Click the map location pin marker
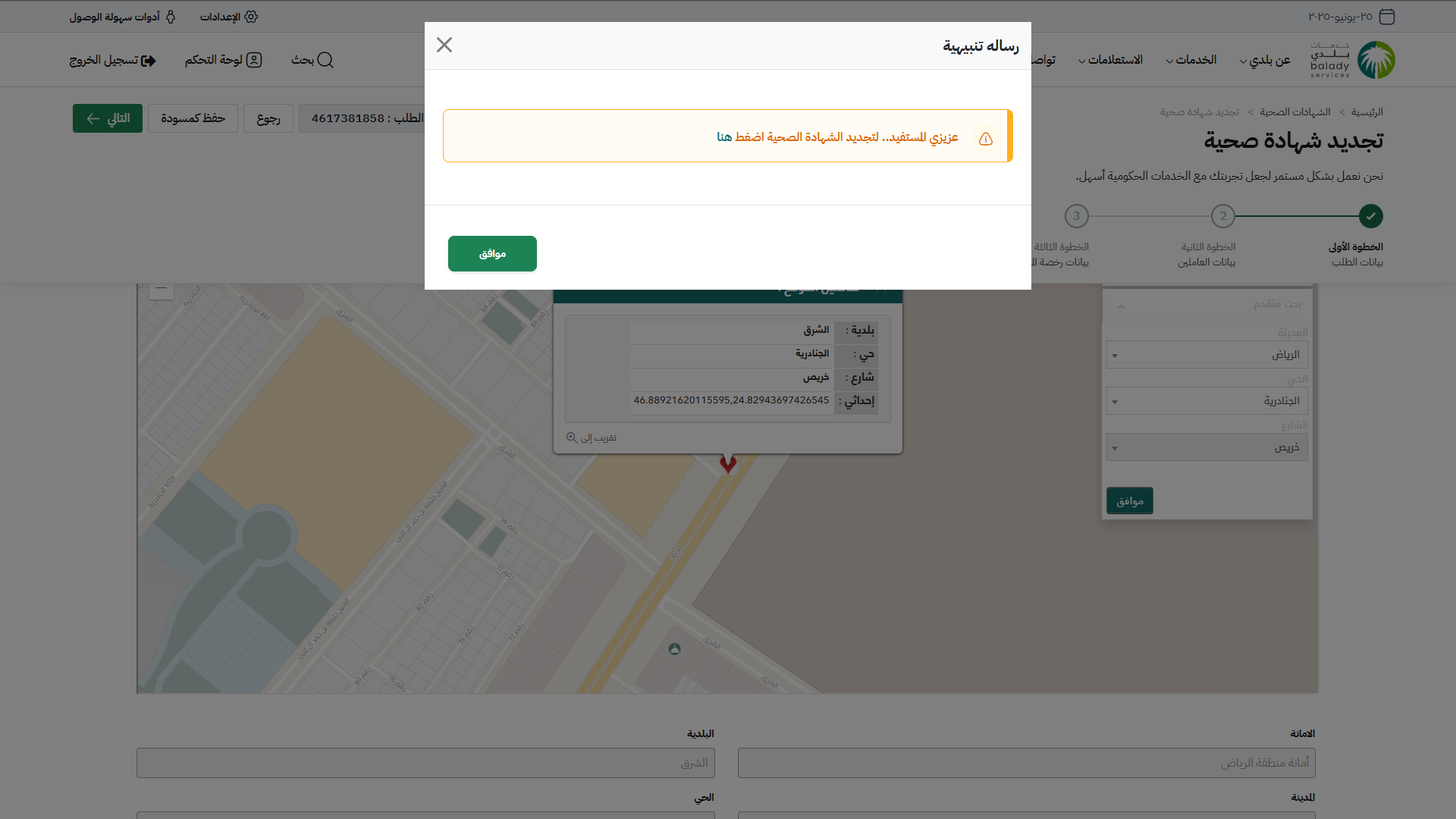 point(728,464)
